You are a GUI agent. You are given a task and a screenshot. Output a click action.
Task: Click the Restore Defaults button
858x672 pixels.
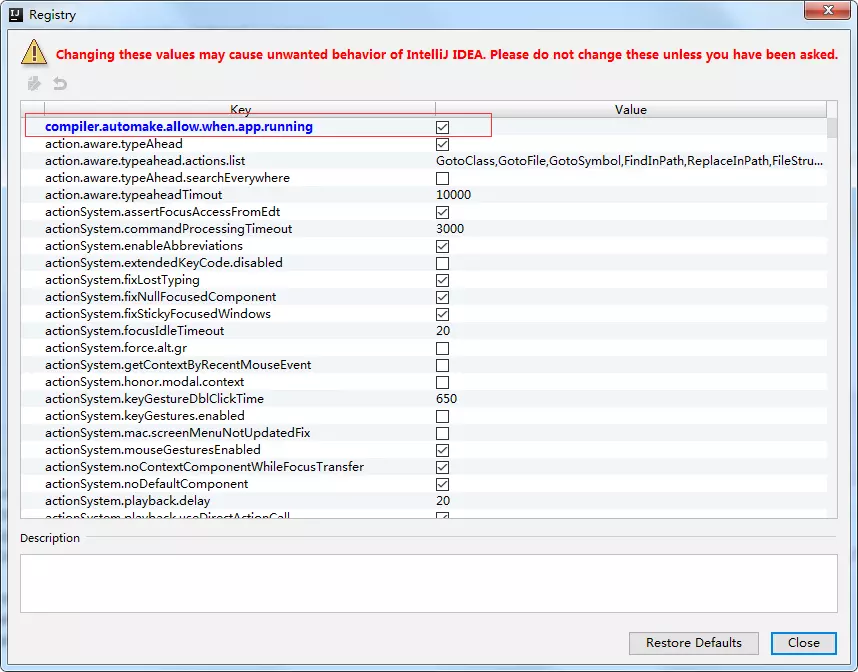click(693, 643)
